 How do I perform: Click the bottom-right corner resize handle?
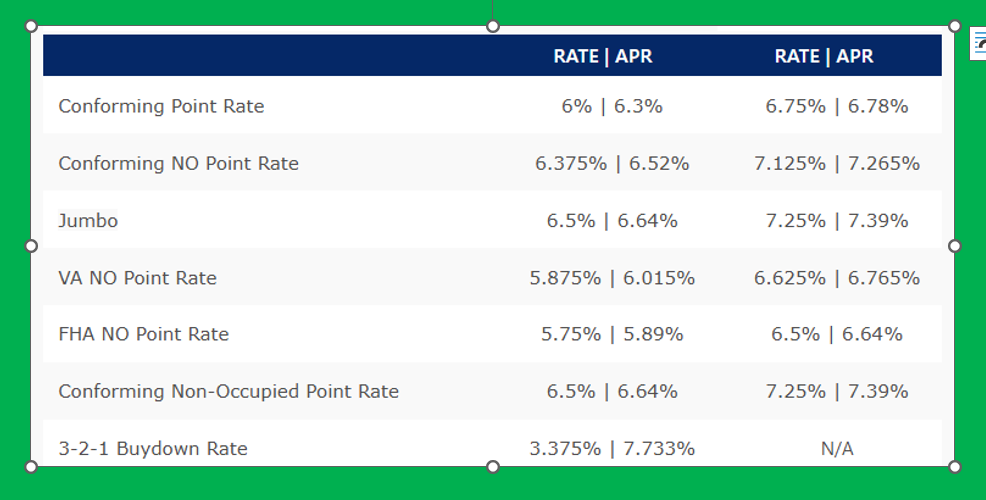[x=954, y=466]
